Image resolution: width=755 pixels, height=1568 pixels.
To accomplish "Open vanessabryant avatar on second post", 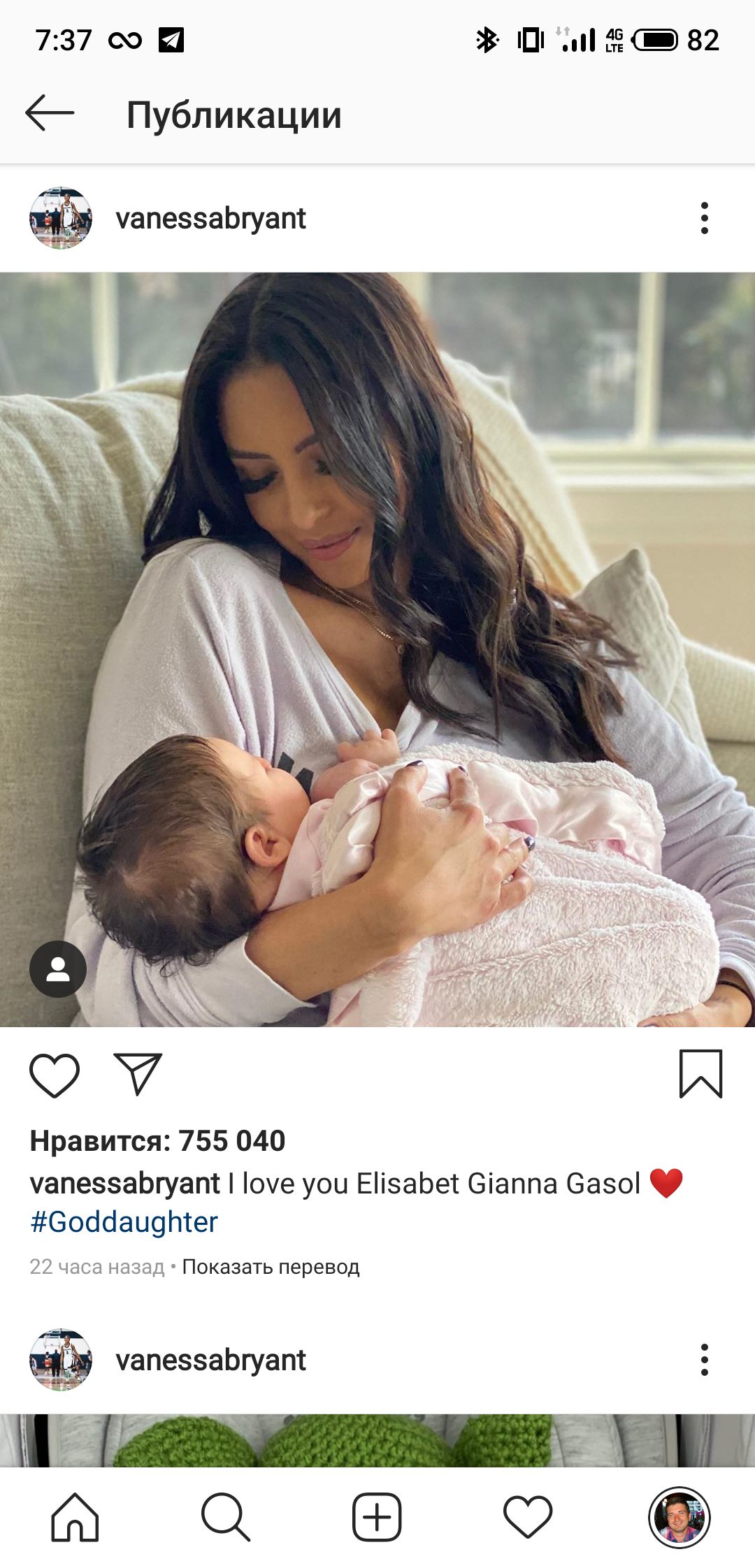I will (61, 1360).
